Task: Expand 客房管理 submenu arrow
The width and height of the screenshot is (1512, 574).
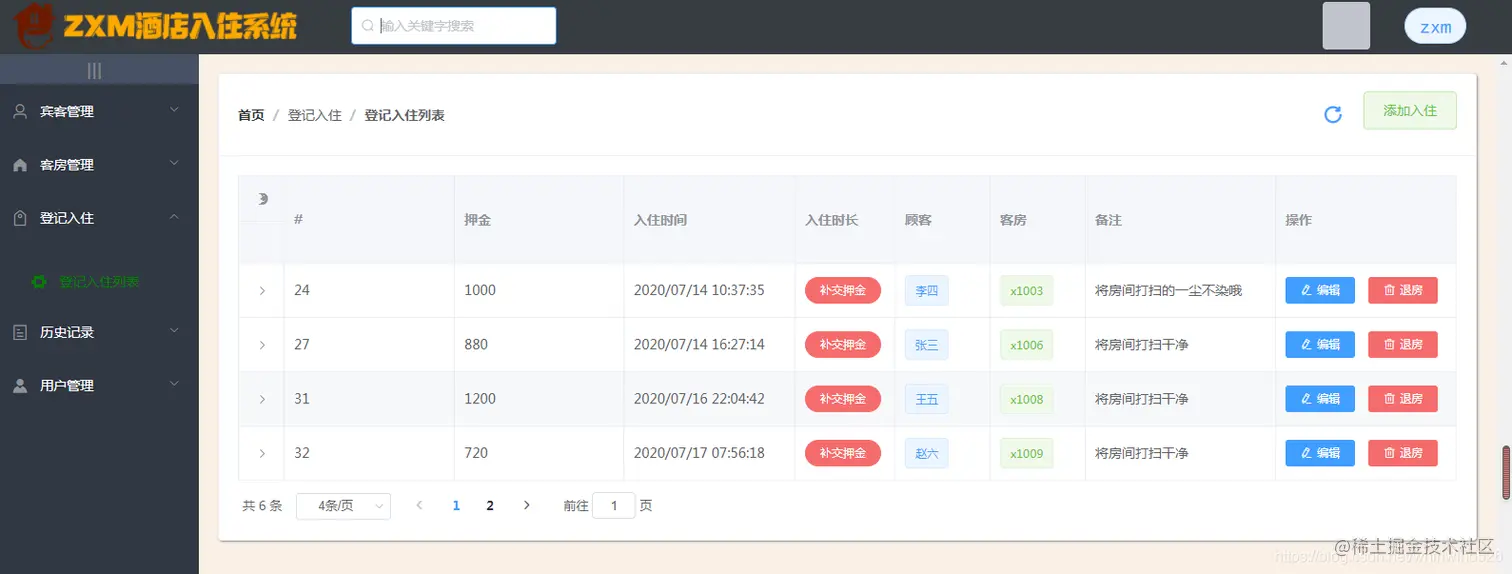Action: click(174, 163)
